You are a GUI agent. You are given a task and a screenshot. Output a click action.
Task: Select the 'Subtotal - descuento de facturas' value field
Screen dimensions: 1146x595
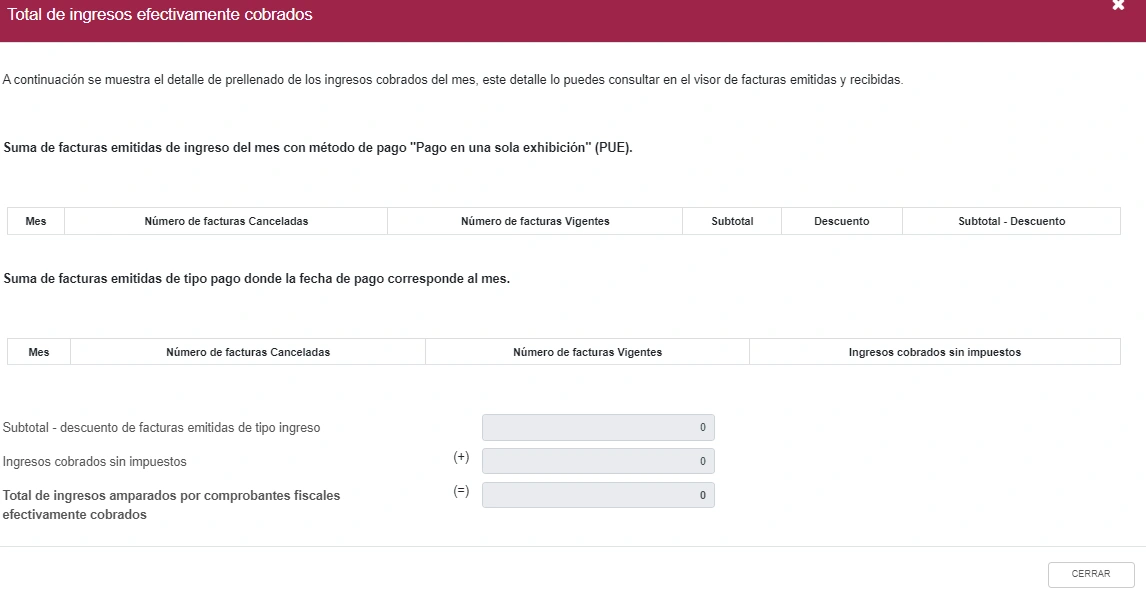[x=598, y=428]
